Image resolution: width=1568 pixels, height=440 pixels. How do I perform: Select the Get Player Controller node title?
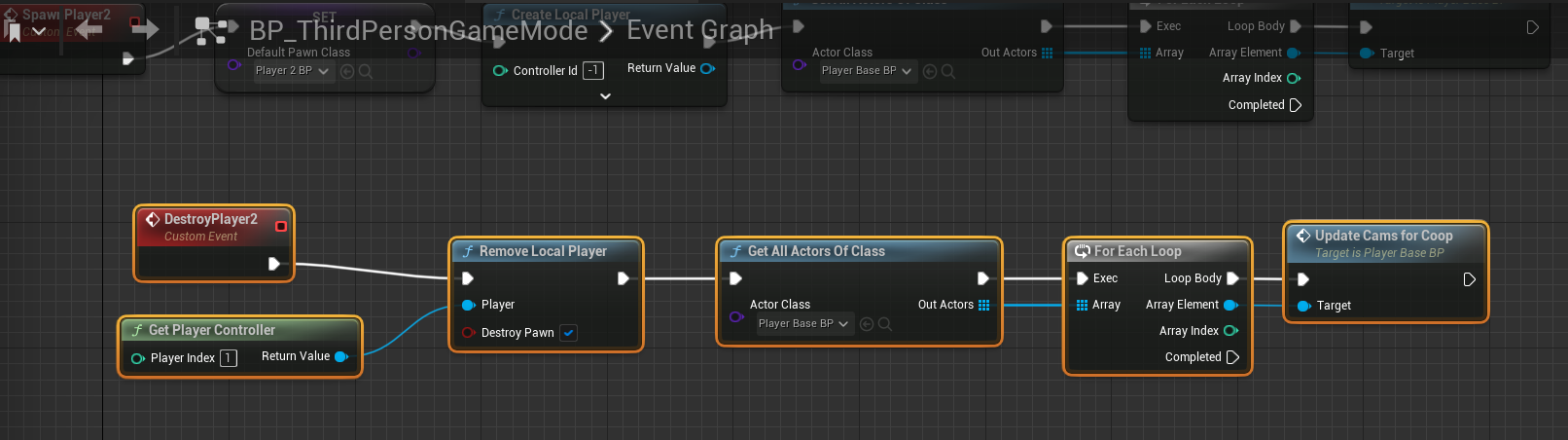(x=212, y=330)
